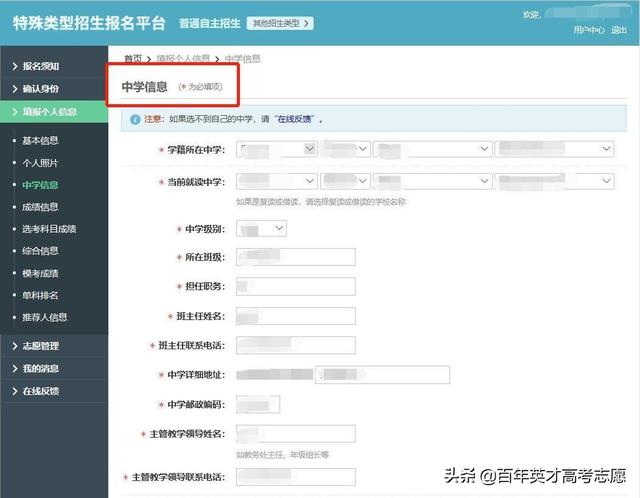The image size is (640, 498).
Task: Click the 普通自主招生 header text
Action: coord(210,23)
